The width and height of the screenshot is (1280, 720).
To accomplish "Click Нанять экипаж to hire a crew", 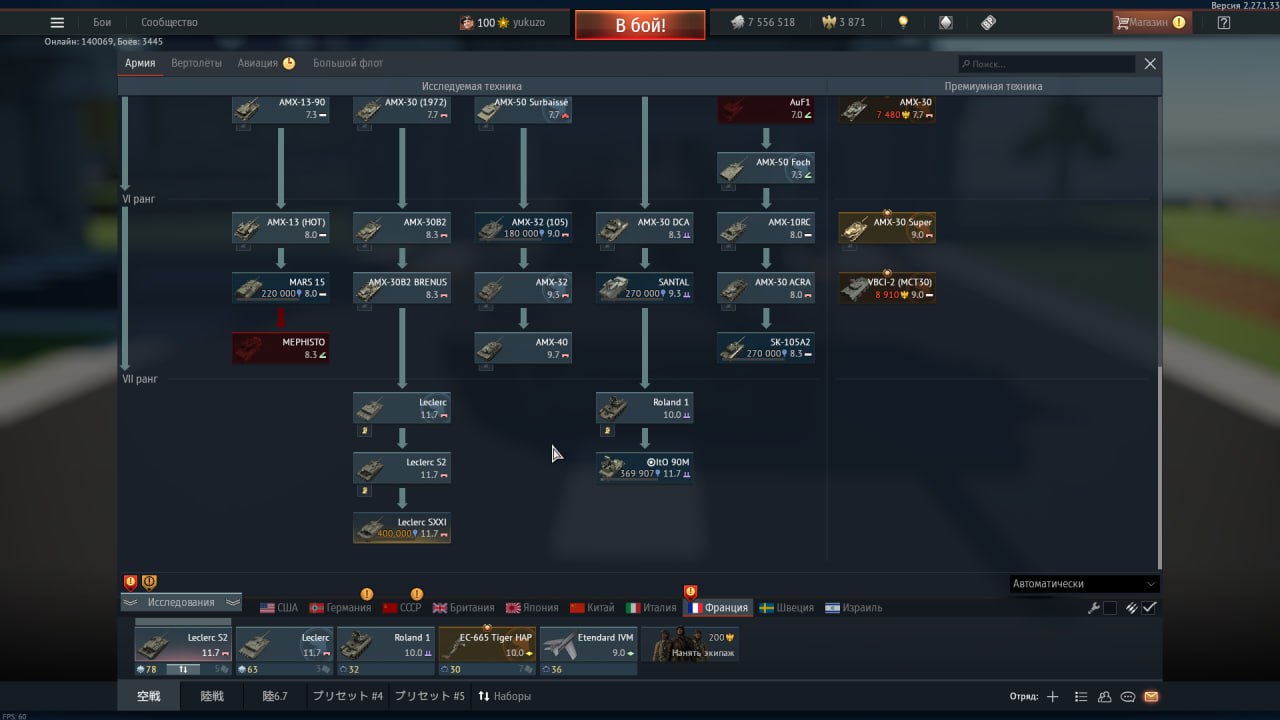I will coord(690,646).
